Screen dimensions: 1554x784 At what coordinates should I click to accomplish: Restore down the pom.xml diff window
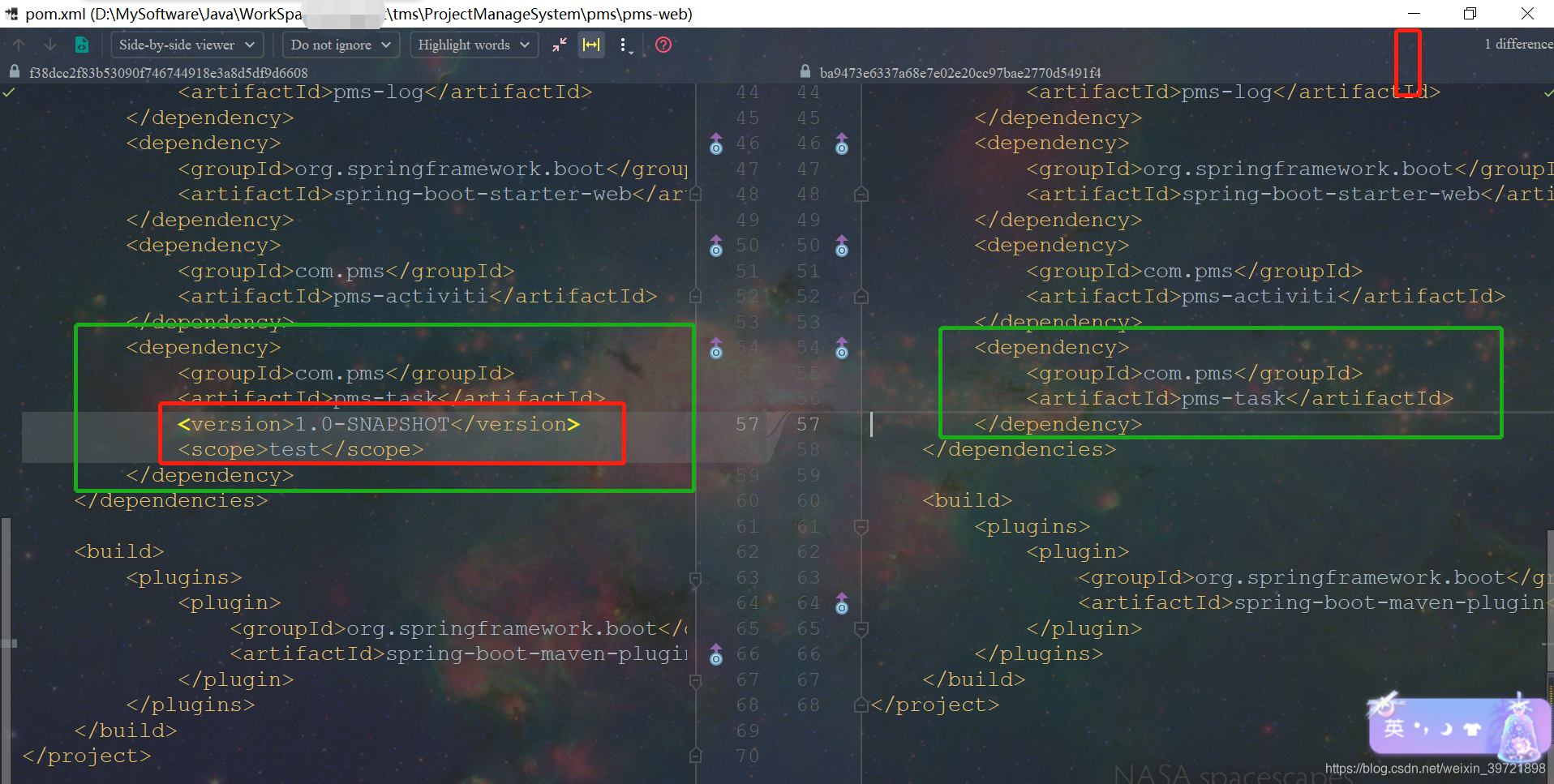coord(1470,14)
